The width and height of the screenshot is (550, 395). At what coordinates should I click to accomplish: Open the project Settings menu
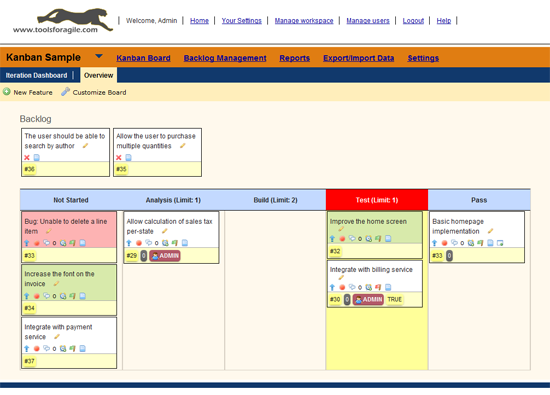(x=423, y=58)
